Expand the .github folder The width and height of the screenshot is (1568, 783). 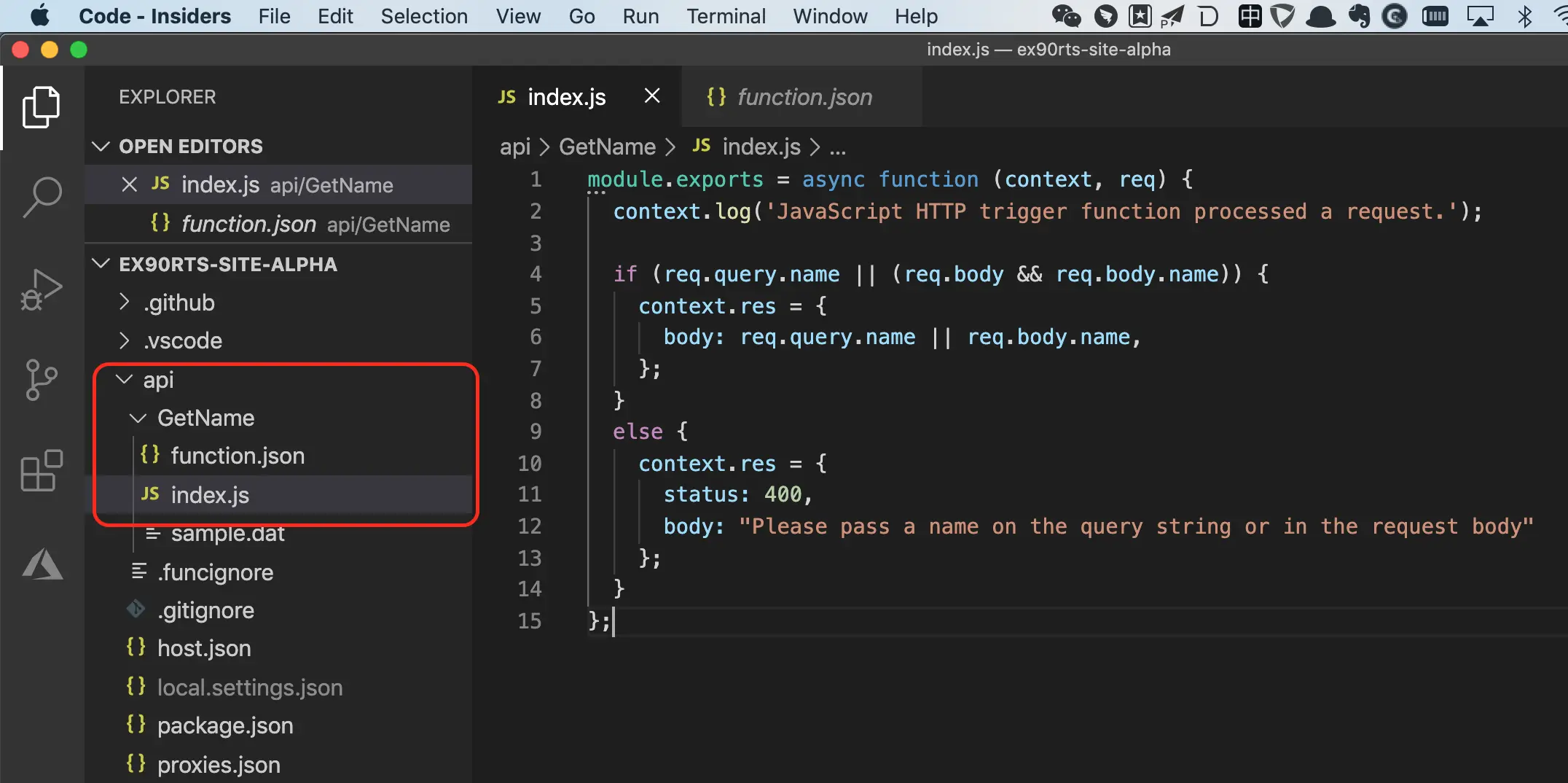125,302
